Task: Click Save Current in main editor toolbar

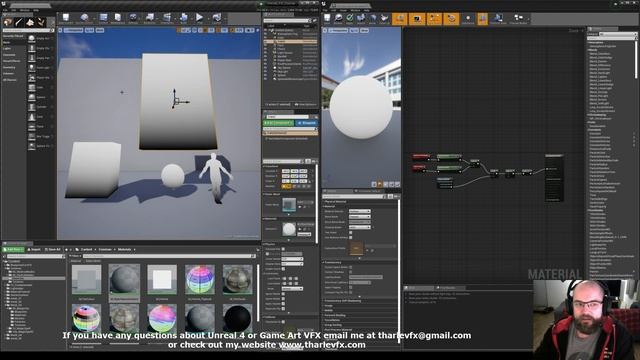Action: click(x=66, y=18)
